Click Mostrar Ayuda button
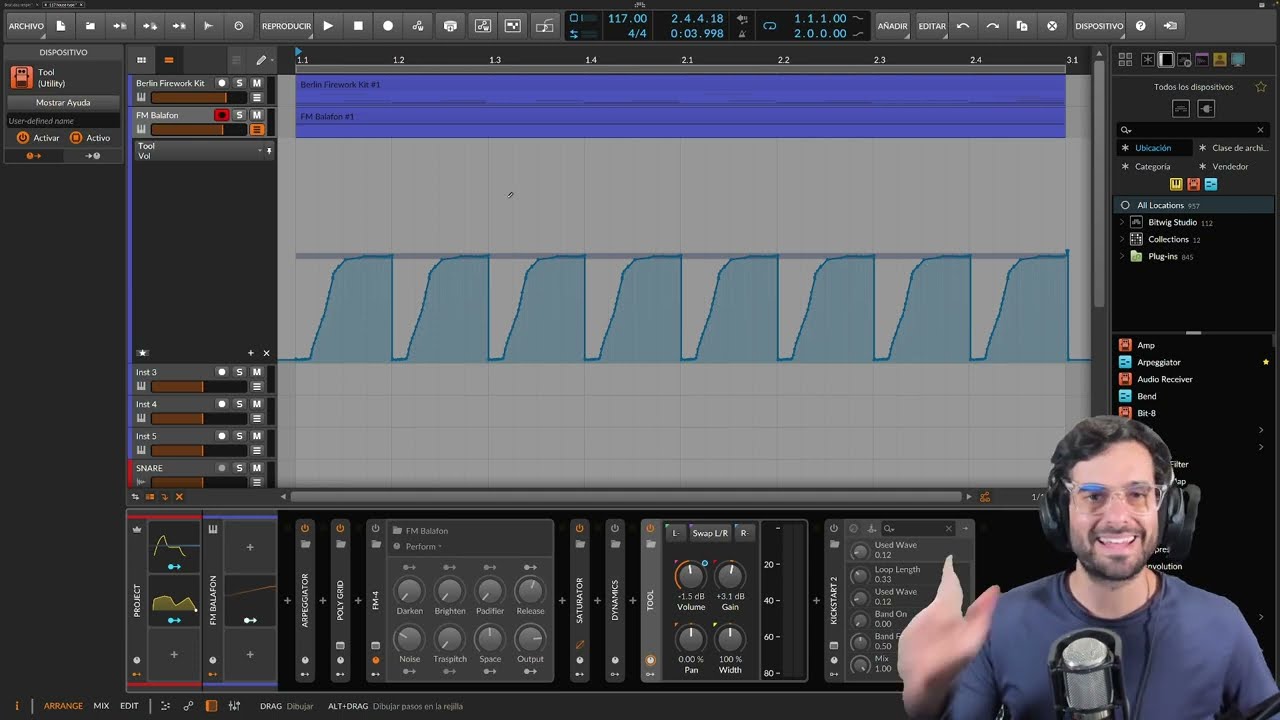The width and height of the screenshot is (1280, 720). click(63, 102)
